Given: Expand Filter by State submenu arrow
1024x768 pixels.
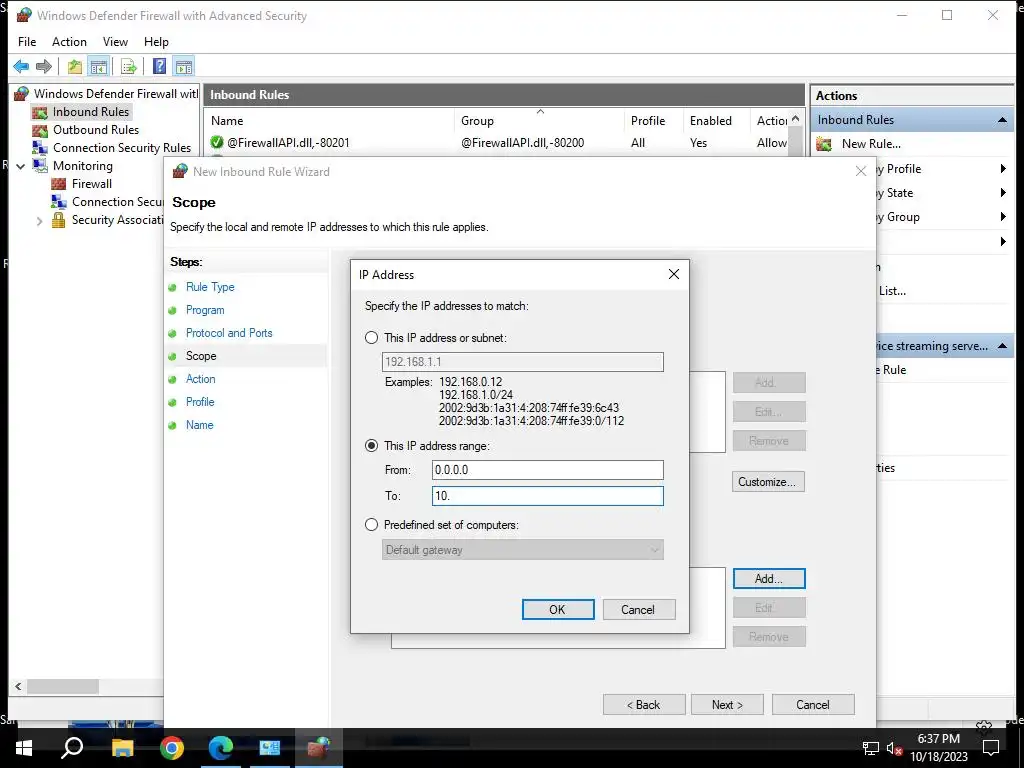Looking at the screenshot, I should 1003,193.
